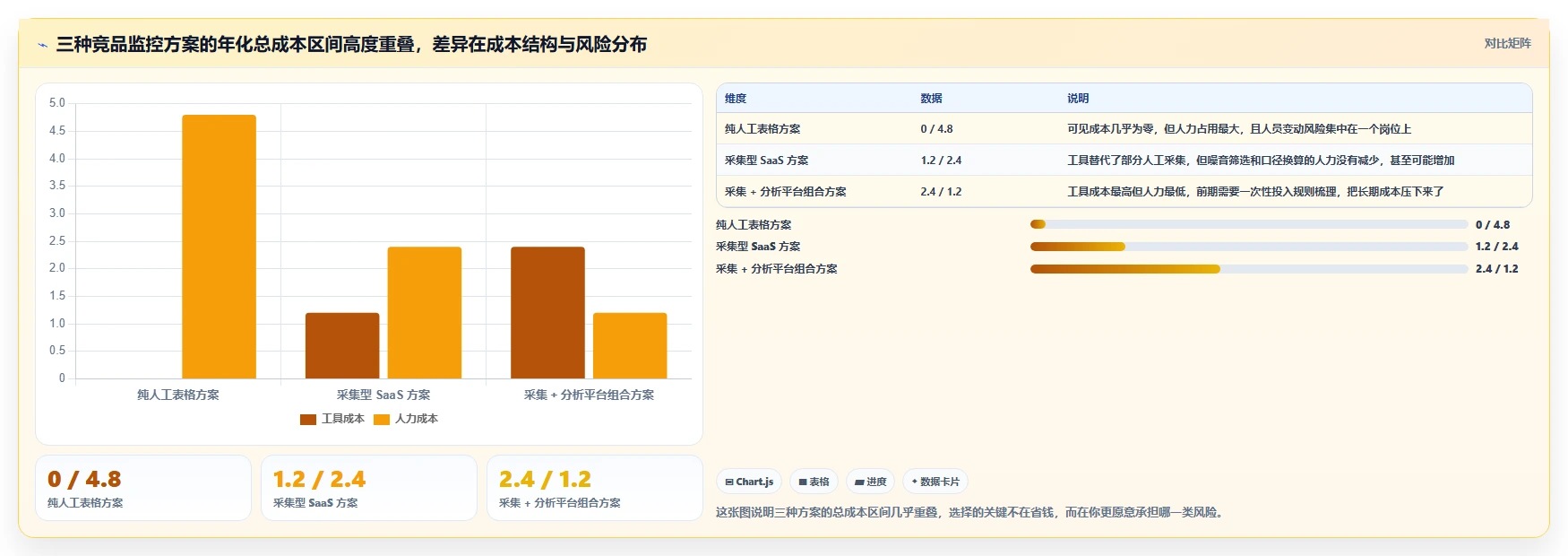Viewport: 1568px width, 556px height.
Task: Click x-axis label 采集 + 分析平台组合方案 under chart
Action: (589, 395)
